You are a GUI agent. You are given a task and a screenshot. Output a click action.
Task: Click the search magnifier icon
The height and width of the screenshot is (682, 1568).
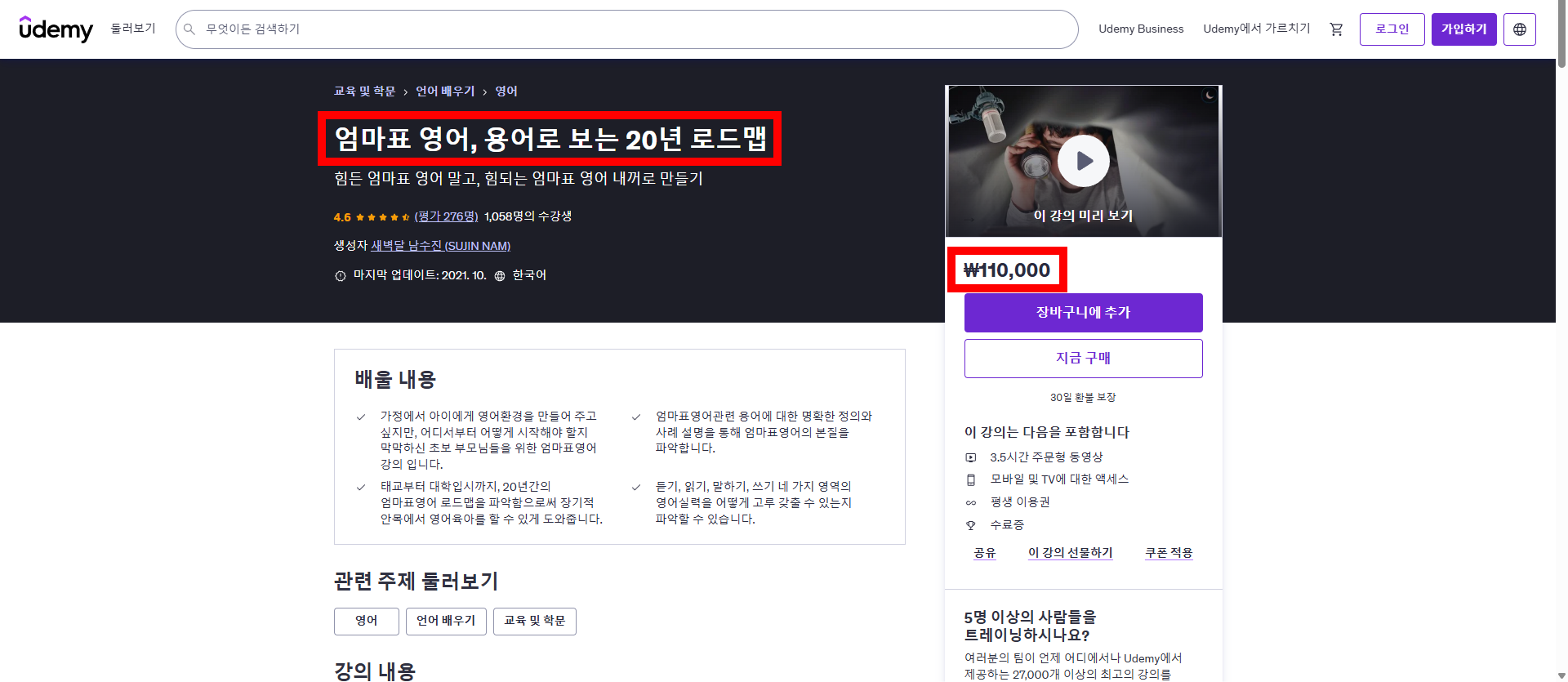(x=189, y=29)
